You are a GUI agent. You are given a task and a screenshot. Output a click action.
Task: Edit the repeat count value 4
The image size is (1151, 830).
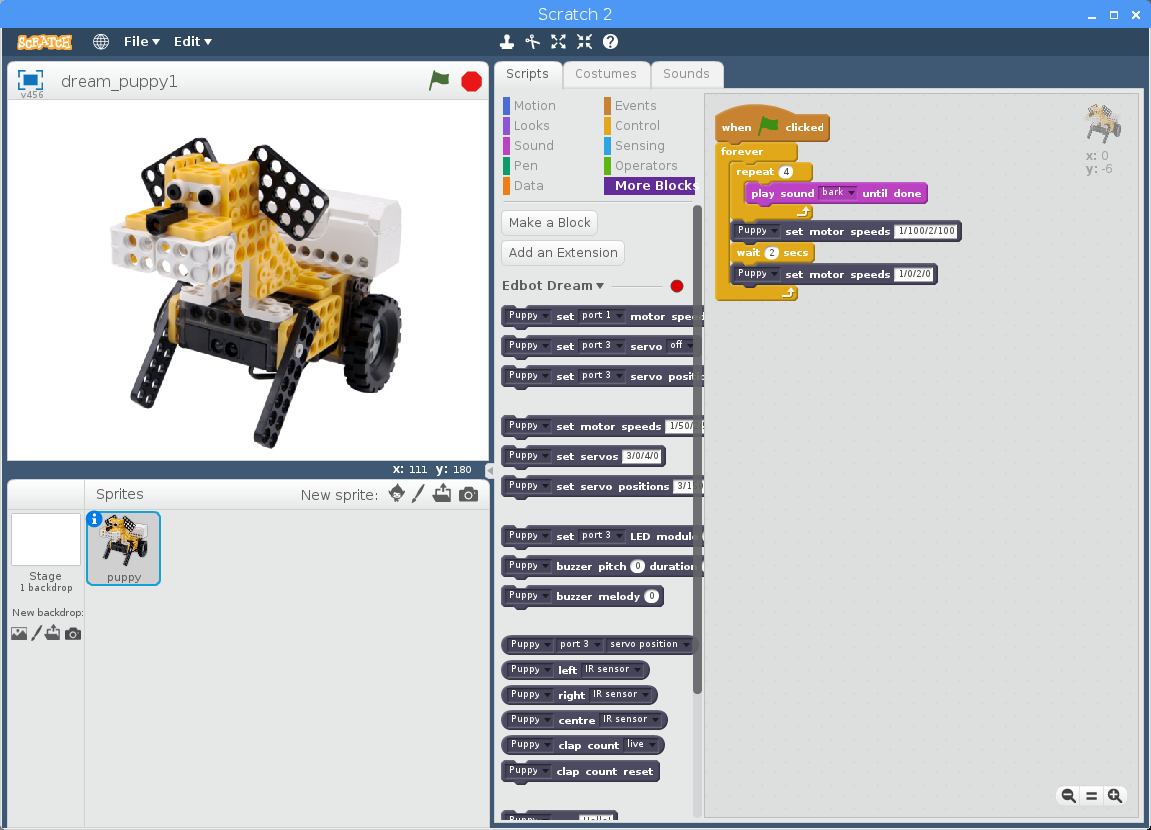tap(785, 172)
